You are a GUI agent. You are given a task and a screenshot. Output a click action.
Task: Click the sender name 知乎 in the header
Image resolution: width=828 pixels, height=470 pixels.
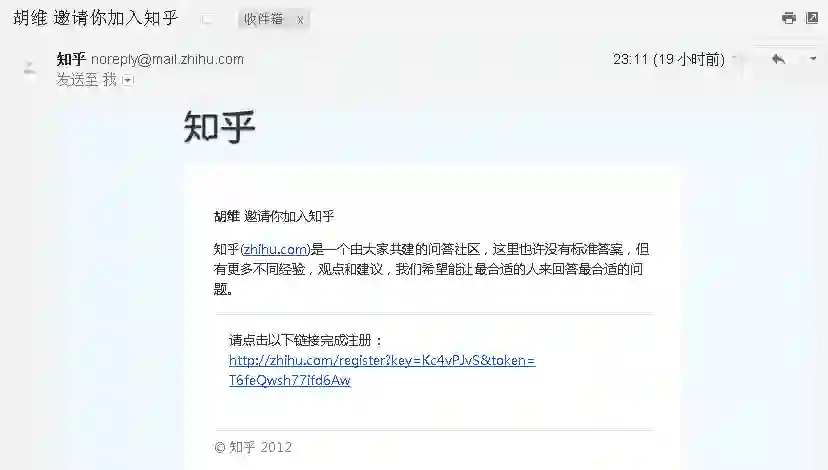click(71, 59)
